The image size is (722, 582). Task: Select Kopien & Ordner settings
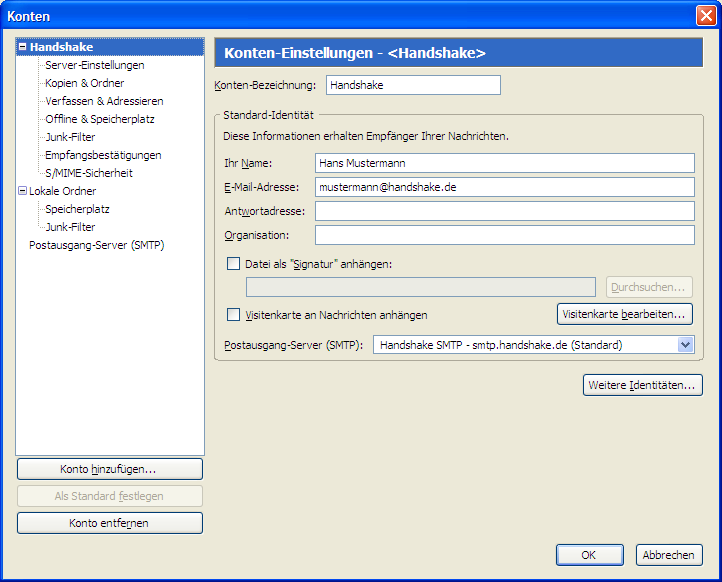[x=84, y=83]
